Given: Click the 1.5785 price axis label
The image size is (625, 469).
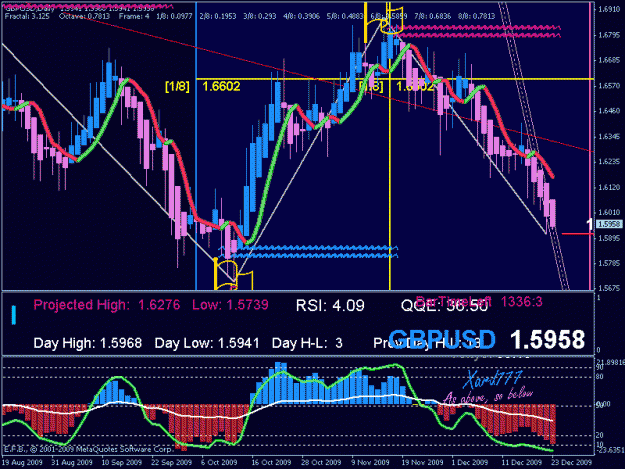Looking at the screenshot, I should (609, 263).
